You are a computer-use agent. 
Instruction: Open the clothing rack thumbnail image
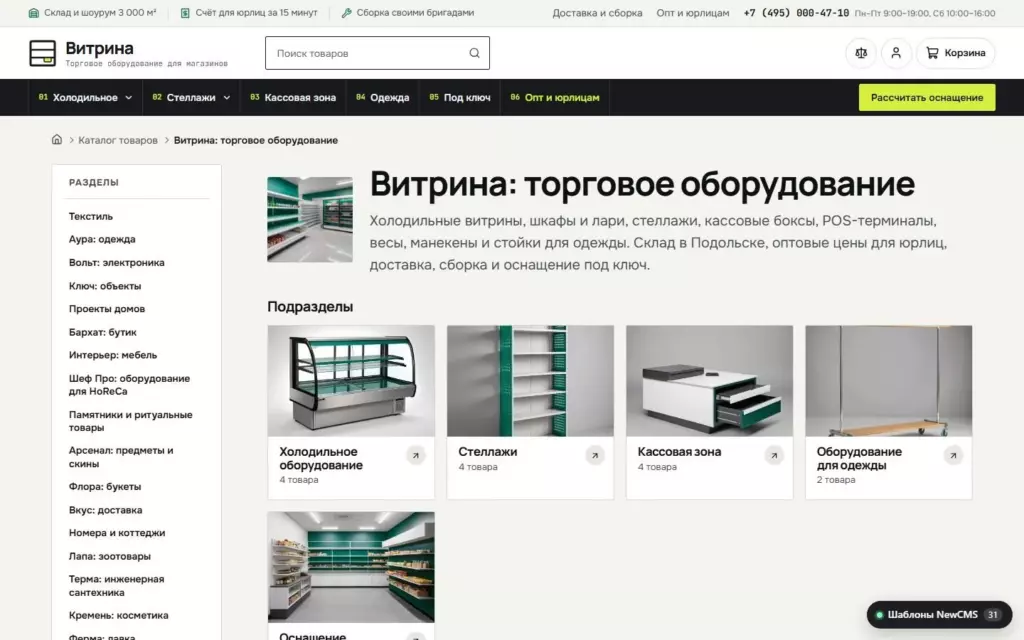click(888, 381)
